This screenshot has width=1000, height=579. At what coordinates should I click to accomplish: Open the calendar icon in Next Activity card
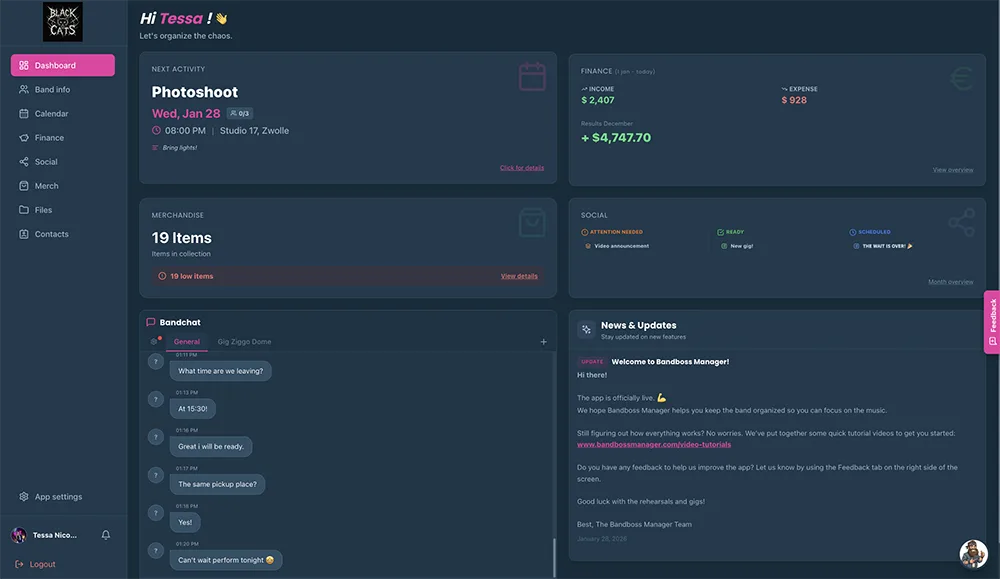point(532,77)
